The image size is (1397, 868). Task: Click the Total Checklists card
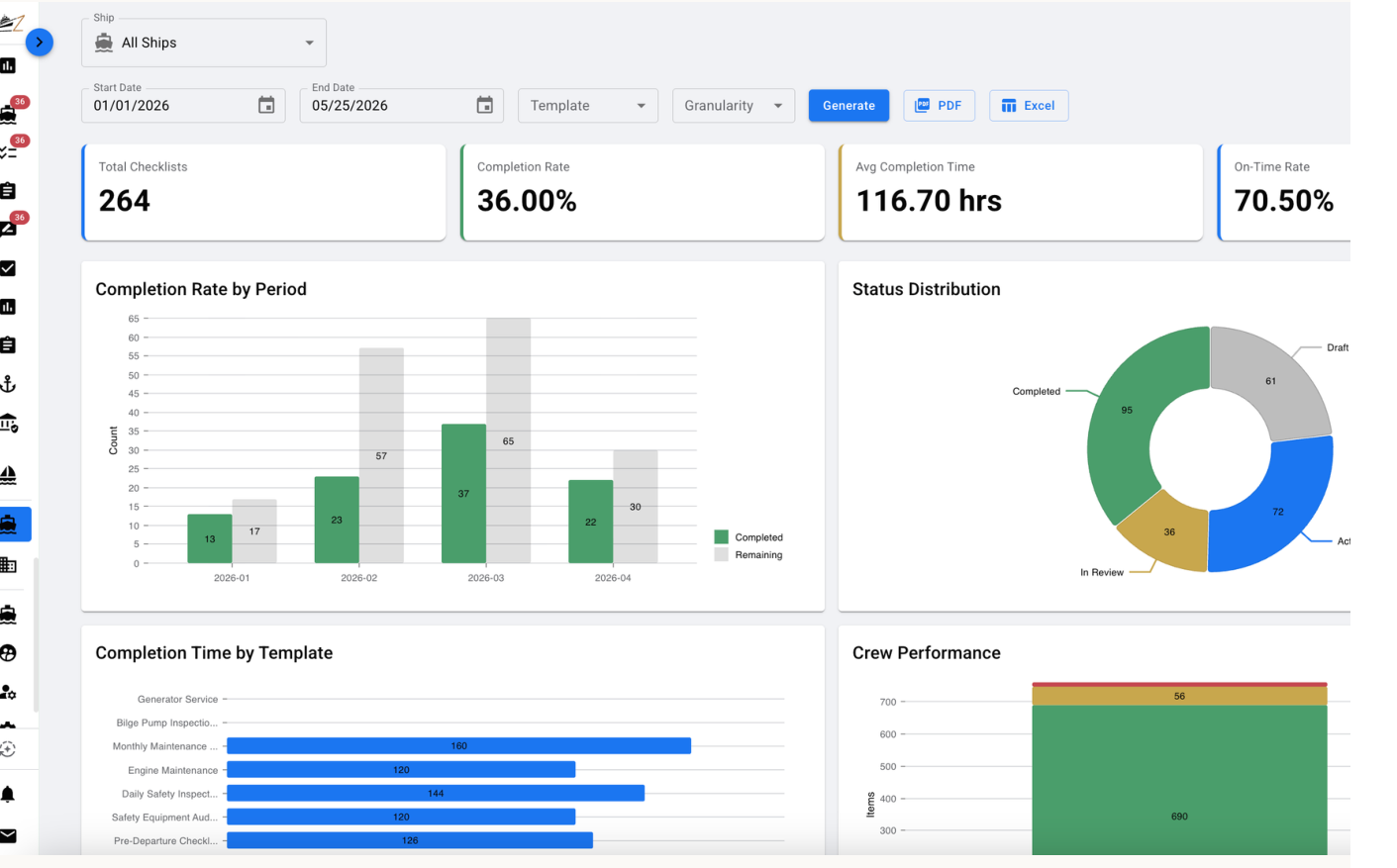[263, 193]
